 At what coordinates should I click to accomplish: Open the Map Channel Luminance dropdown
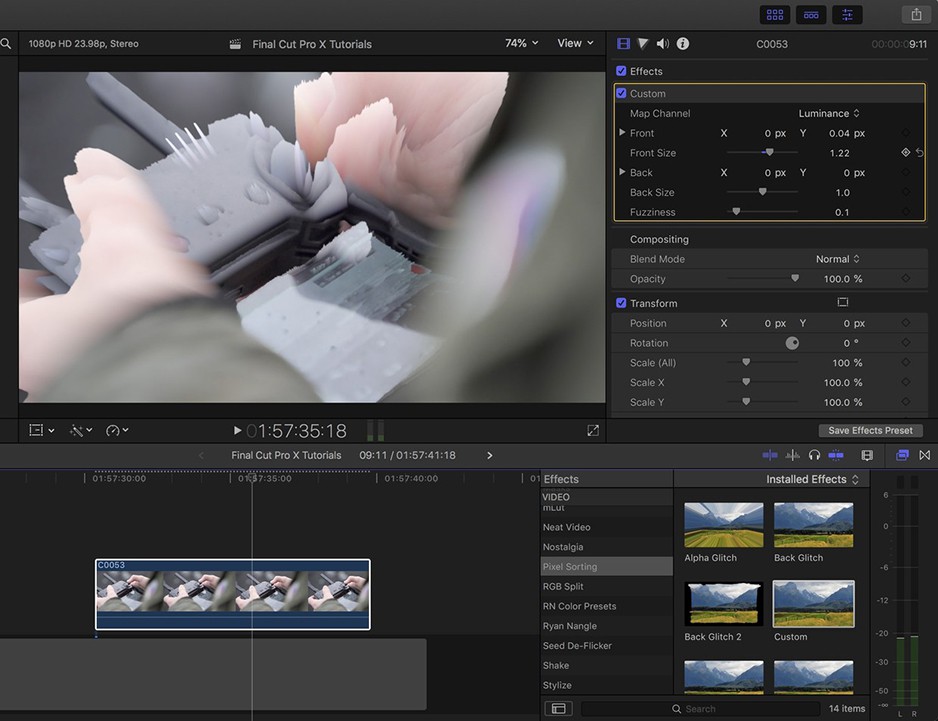pyautogui.click(x=829, y=113)
